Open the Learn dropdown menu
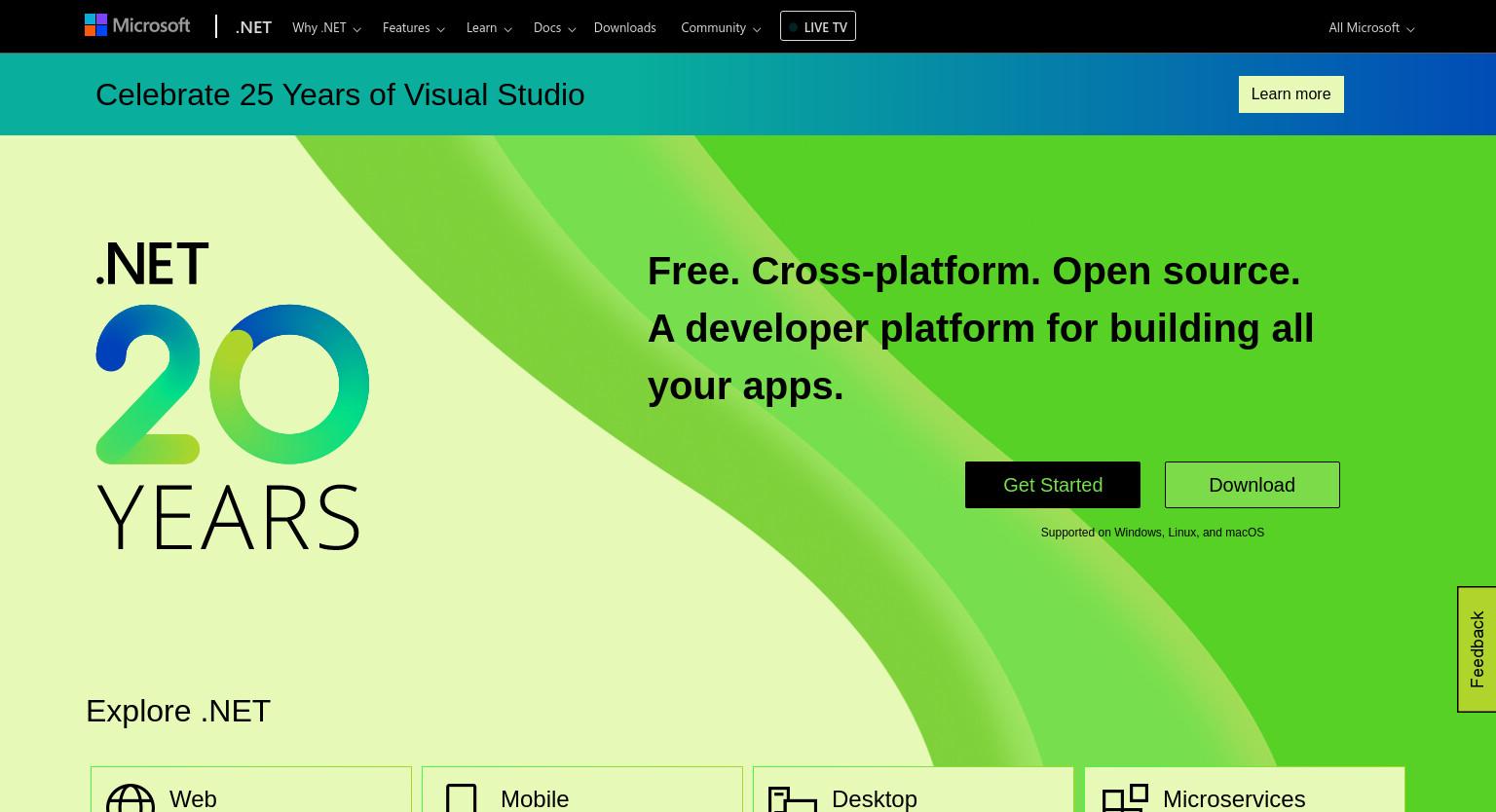Screen dimensions: 1496x812 (489, 27)
